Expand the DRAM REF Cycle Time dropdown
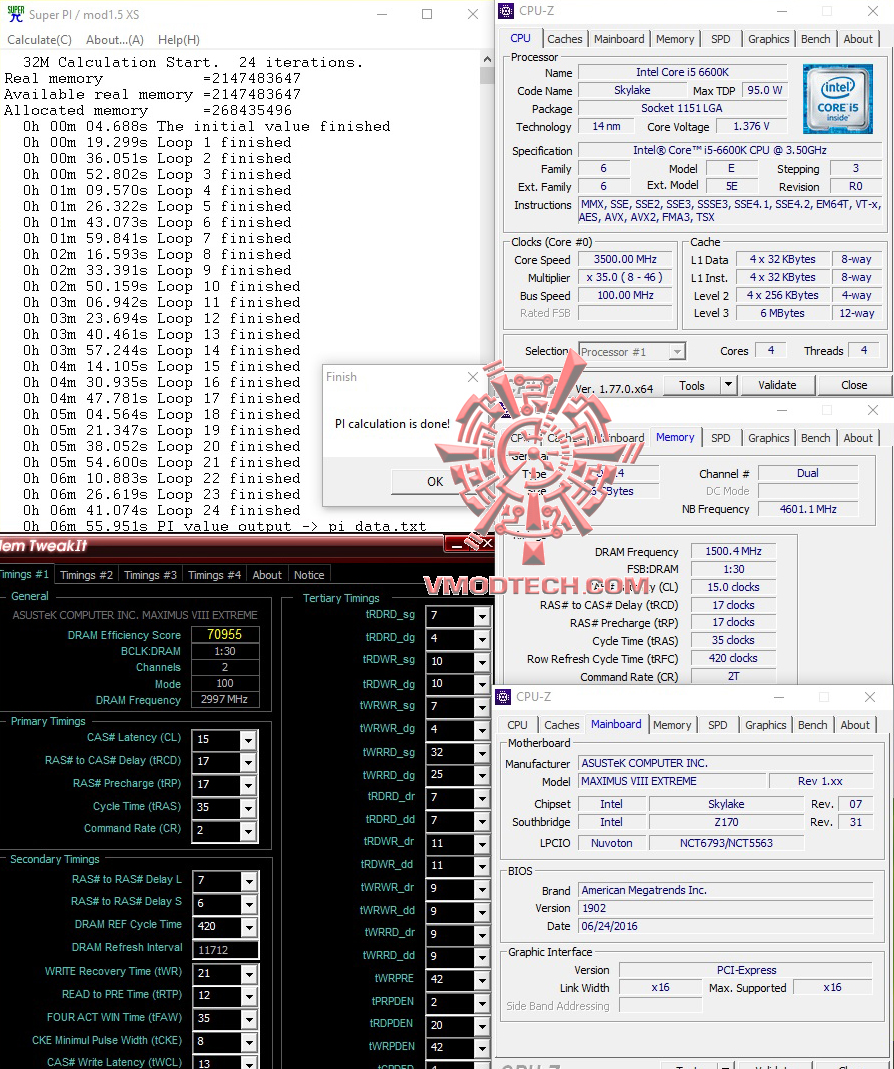The height and width of the screenshot is (1069, 894). pos(249,927)
